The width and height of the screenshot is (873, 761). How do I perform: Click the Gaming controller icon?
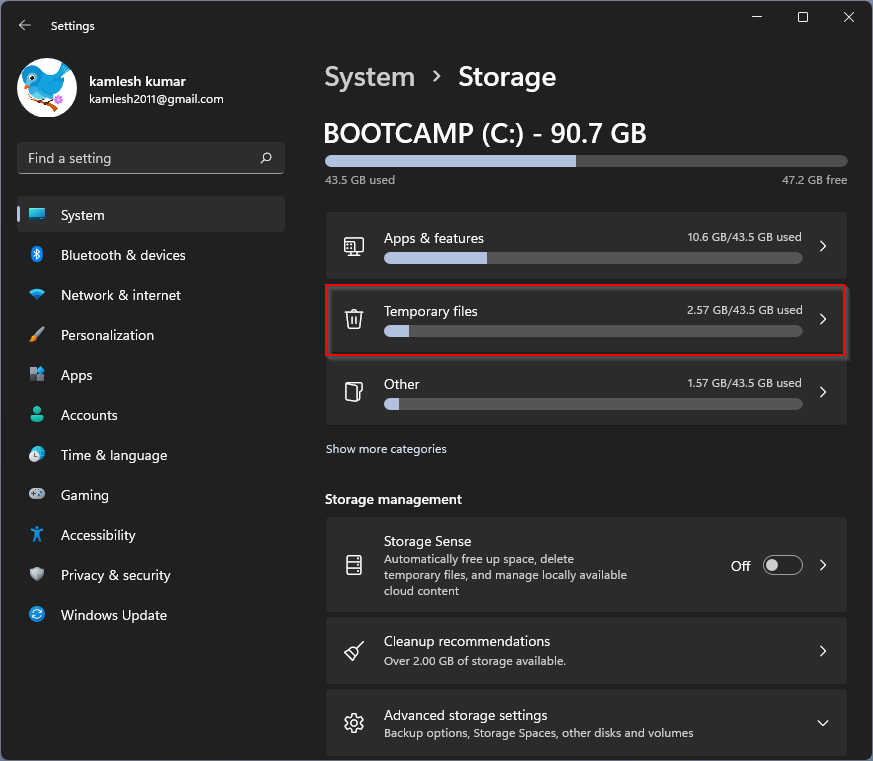[37, 495]
